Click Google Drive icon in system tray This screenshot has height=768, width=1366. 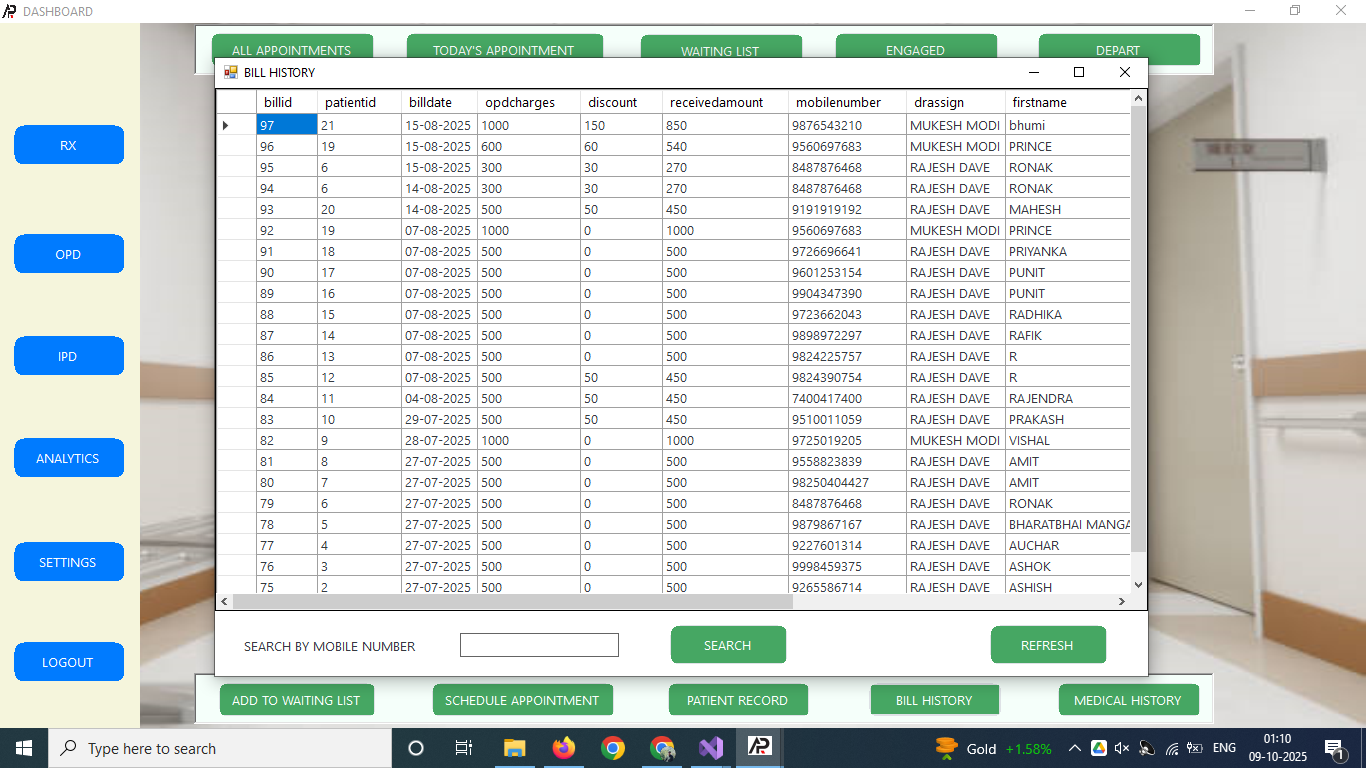pyautogui.click(x=1098, y=748)
